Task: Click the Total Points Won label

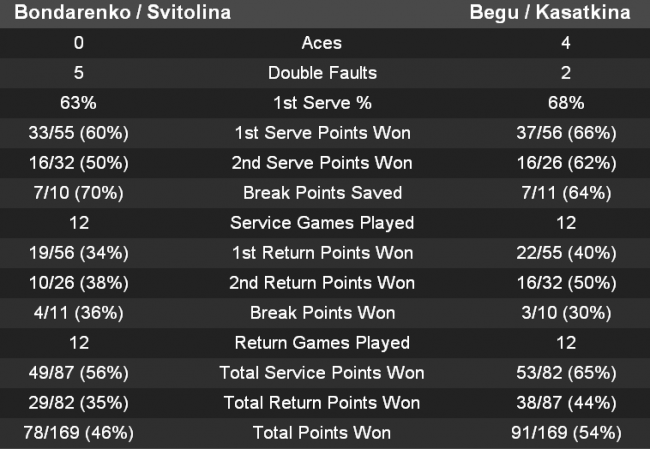Action: coord(321,433)
